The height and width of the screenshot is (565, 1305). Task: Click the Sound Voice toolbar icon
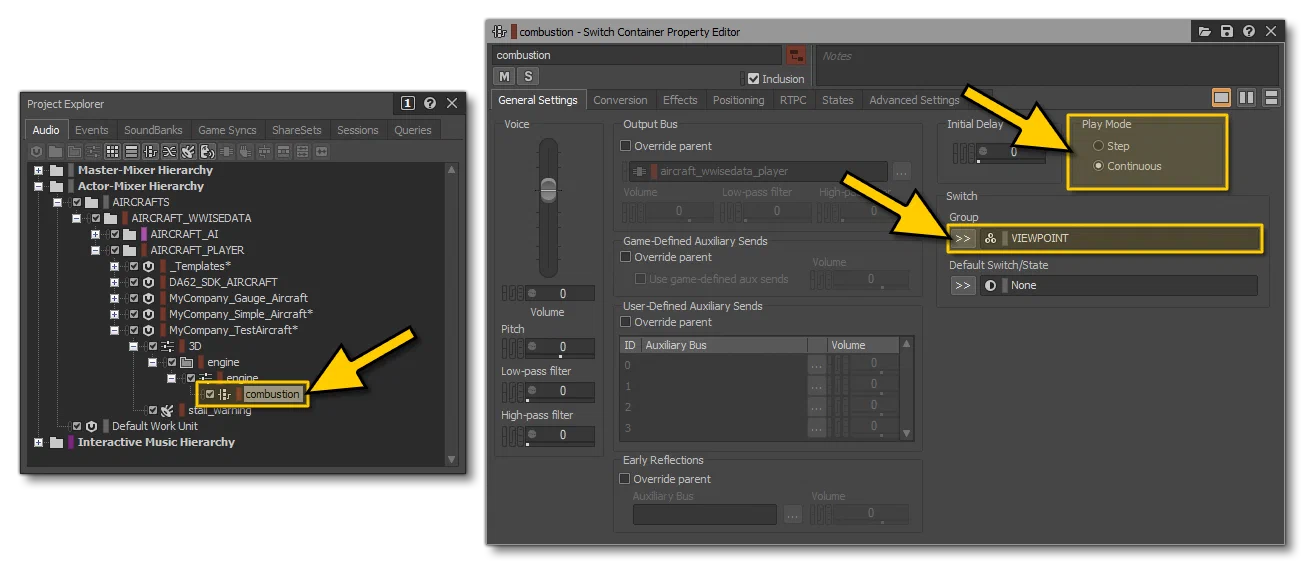pyautogui.click(x=207, y=152)
